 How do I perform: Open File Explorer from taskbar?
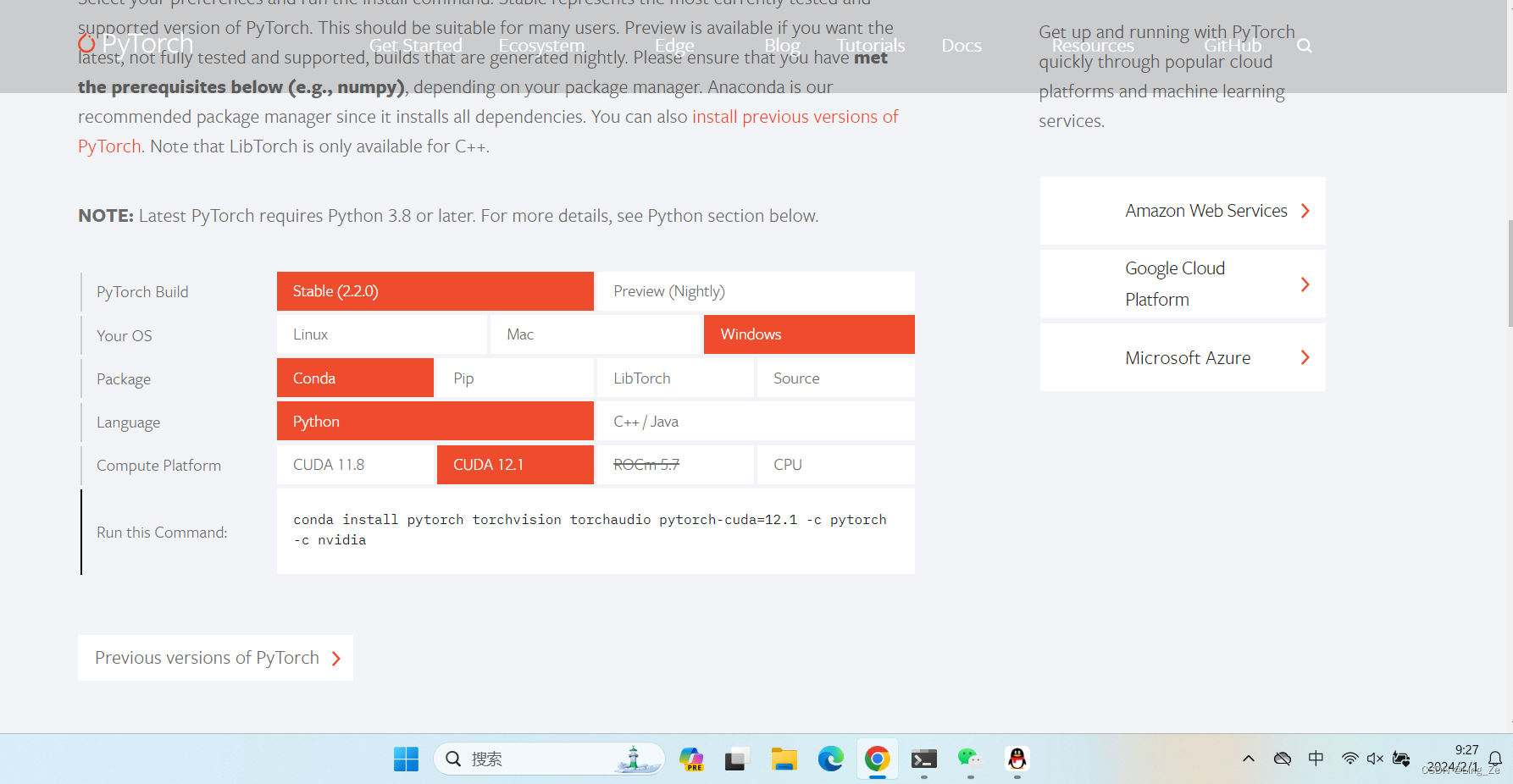[784, 759]
